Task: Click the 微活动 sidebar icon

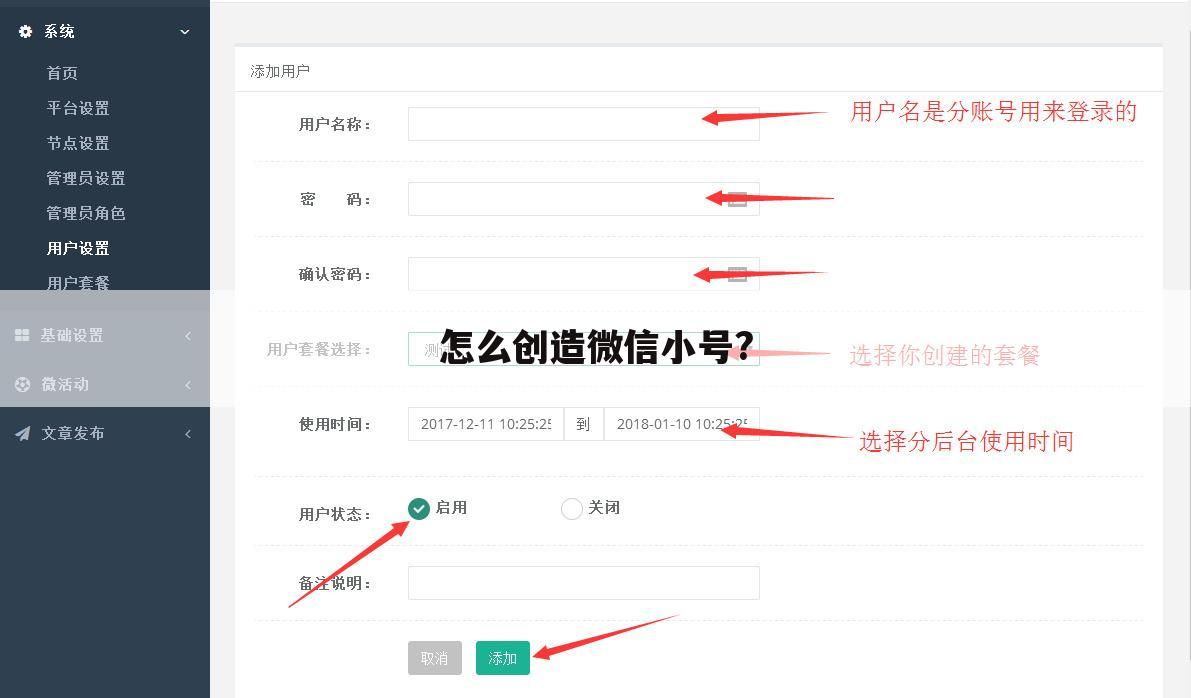Action: click(23, 384)
